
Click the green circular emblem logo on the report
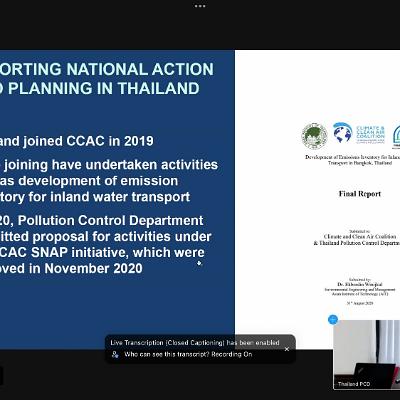[x=314, y=136]
